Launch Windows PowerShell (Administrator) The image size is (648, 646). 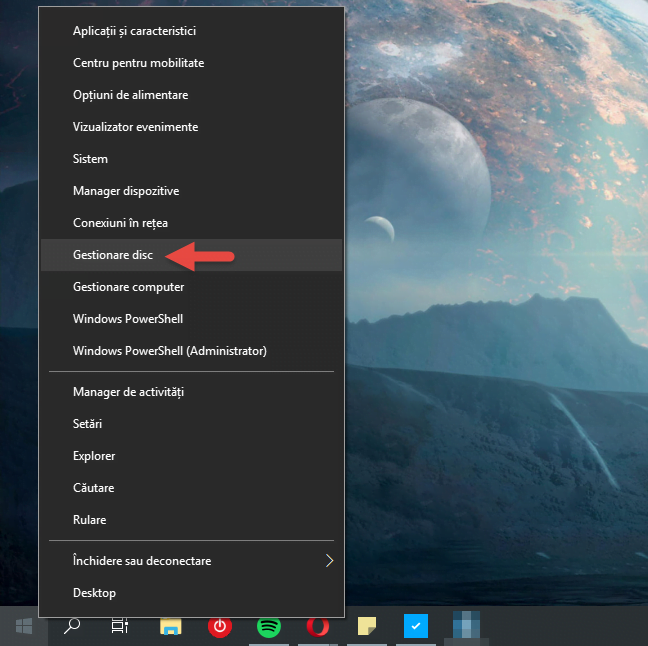(x=191, y=351)
